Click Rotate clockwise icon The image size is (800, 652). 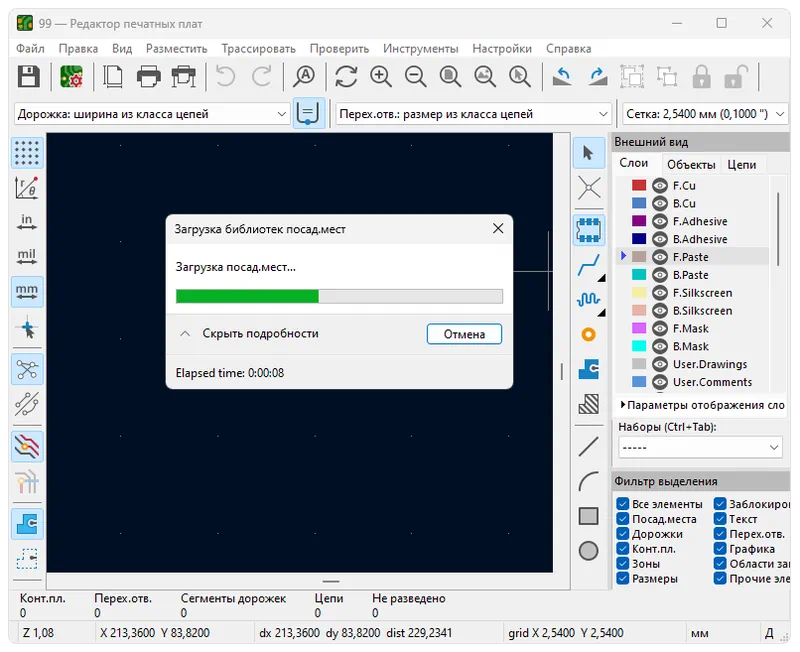point(597,77)
